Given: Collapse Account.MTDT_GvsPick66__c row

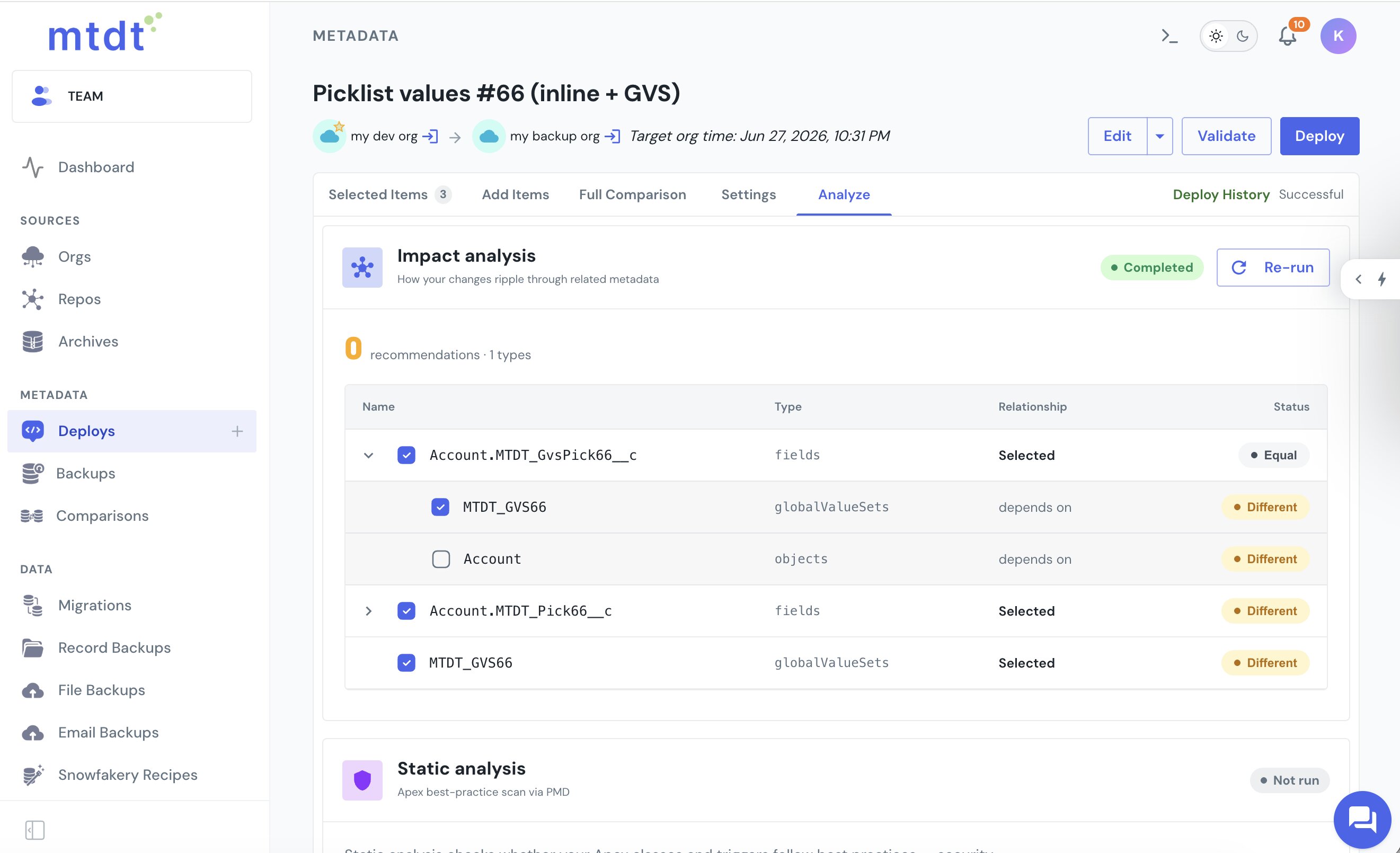Looking at the screenshot, I should [x=369, y=455].
